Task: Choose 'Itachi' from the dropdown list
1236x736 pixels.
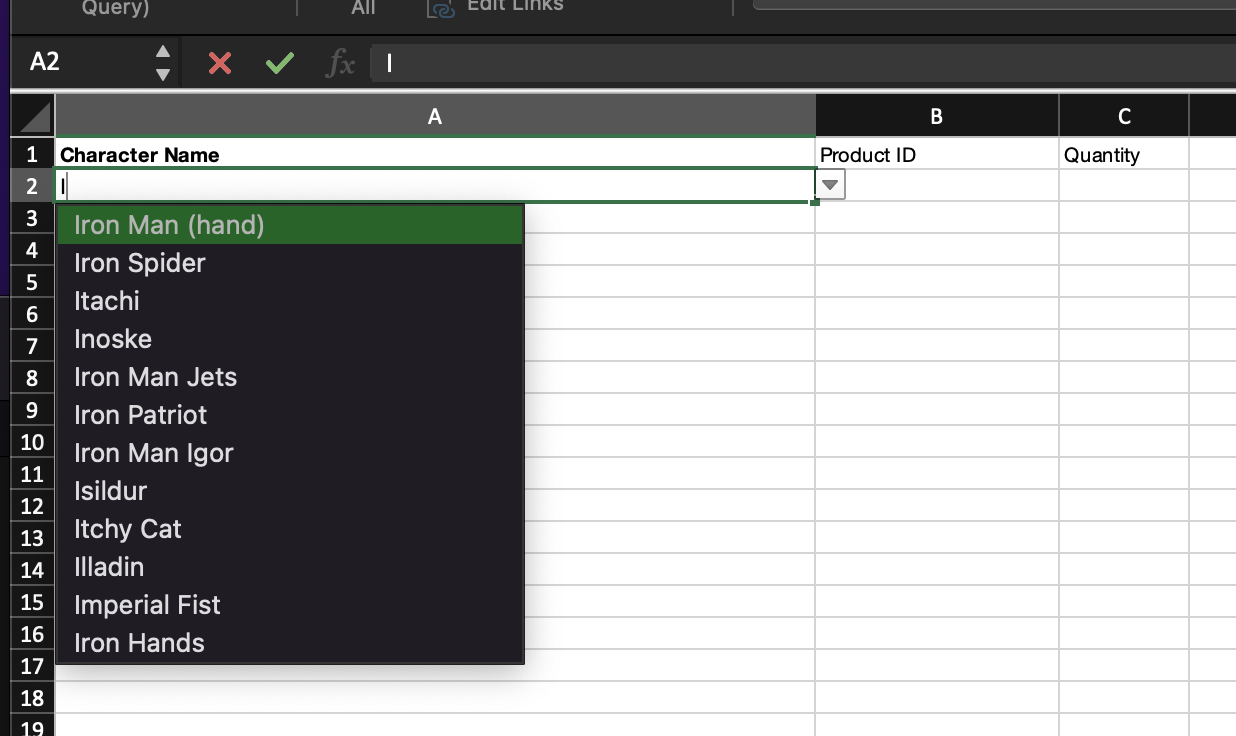Action: pos(106,301)
